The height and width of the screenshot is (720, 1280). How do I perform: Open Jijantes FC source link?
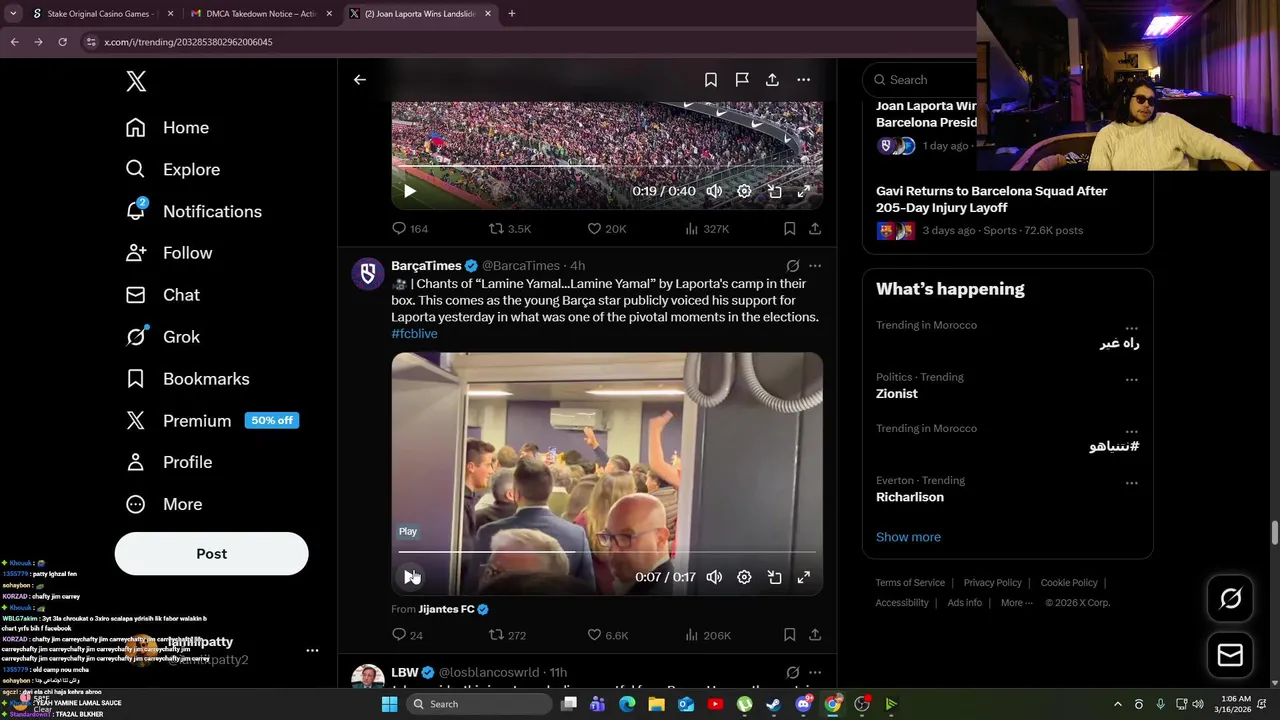[453, 609]
